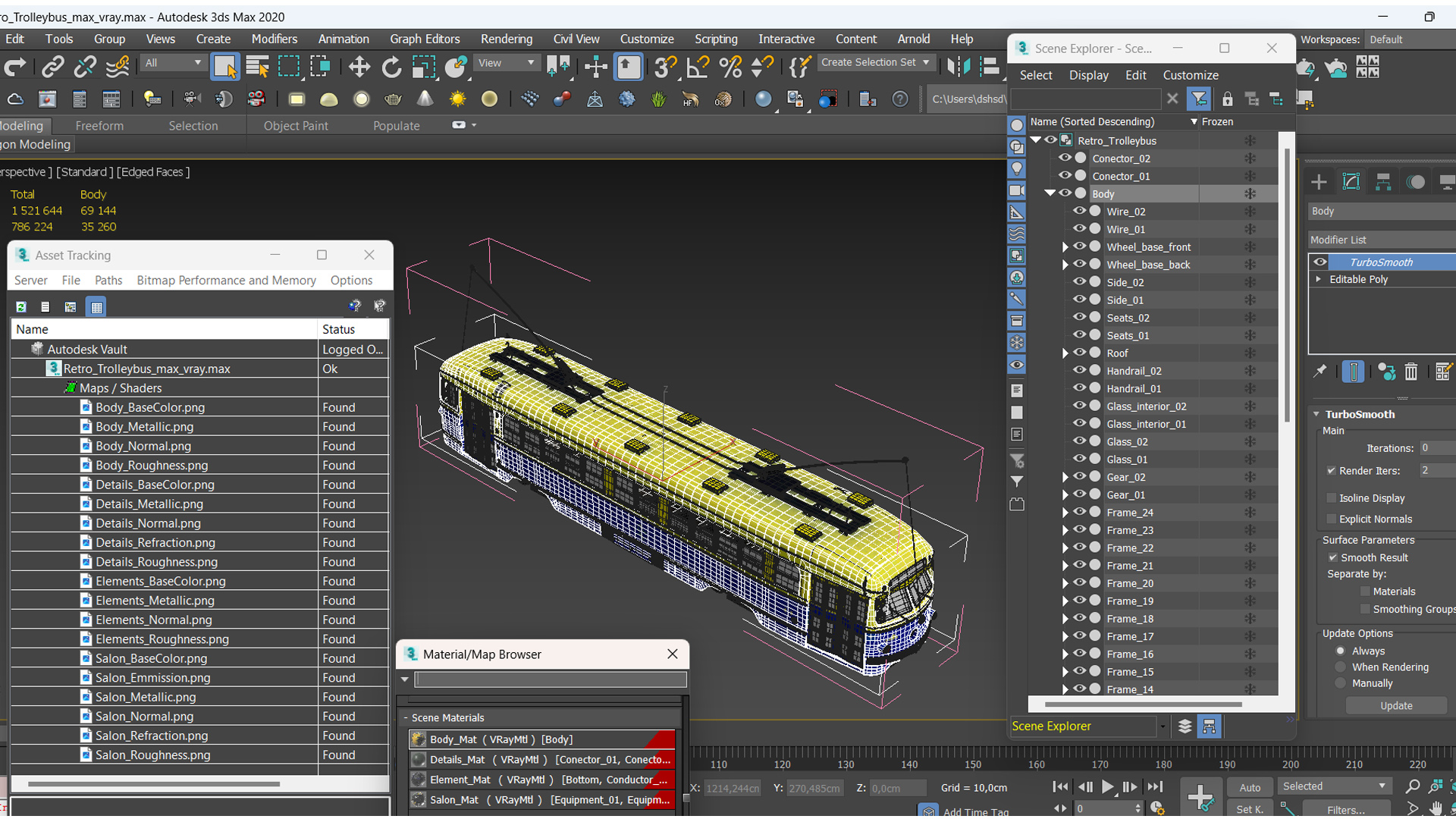Image resolution: width=1456 pixels, height=819 pixels.
Task: Toggle the Percent Snap icon
Action: pos(730,67)
